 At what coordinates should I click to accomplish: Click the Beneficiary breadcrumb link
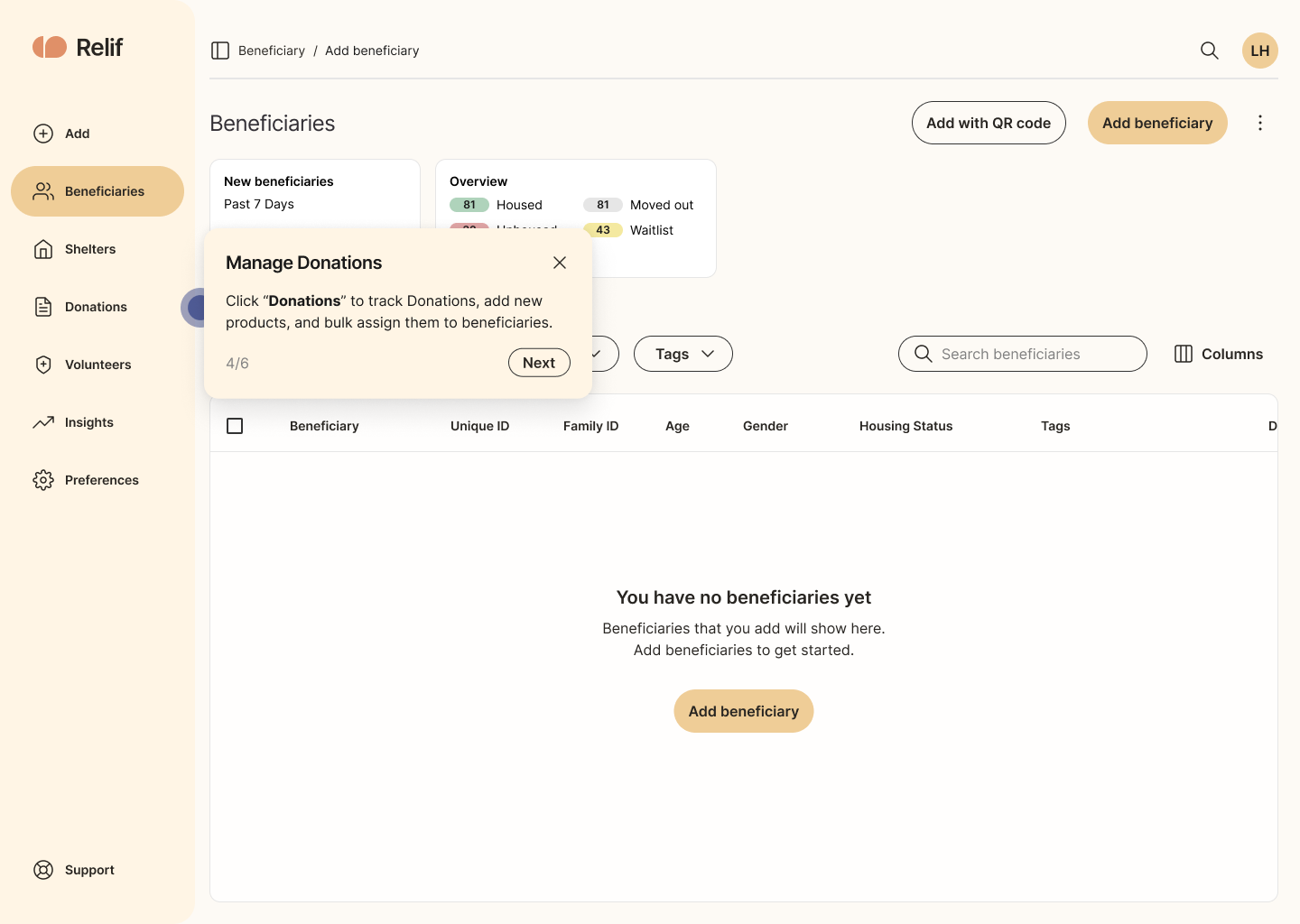(x=272, y=51)
